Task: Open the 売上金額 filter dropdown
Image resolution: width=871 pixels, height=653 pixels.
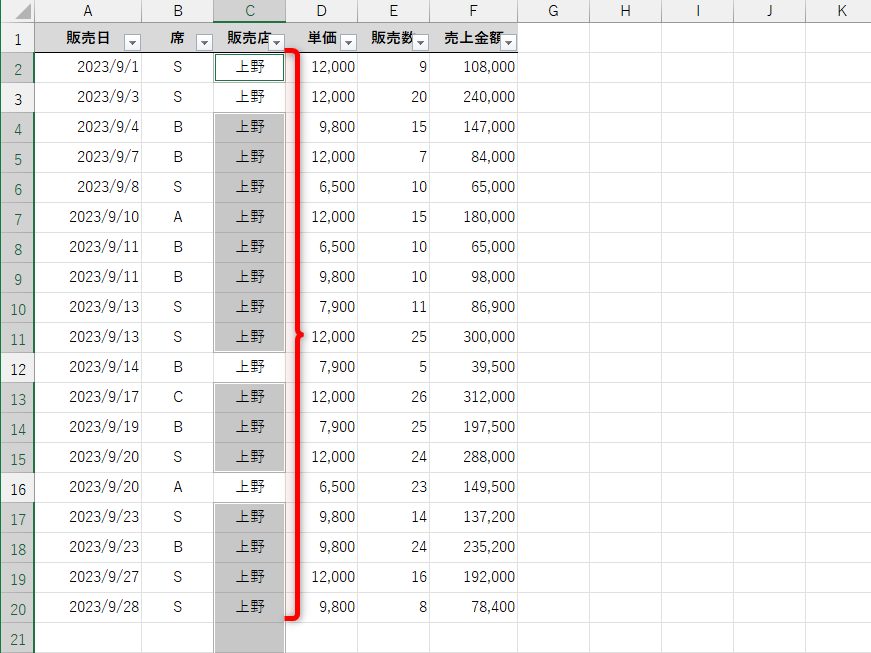Action: [508, 42]
